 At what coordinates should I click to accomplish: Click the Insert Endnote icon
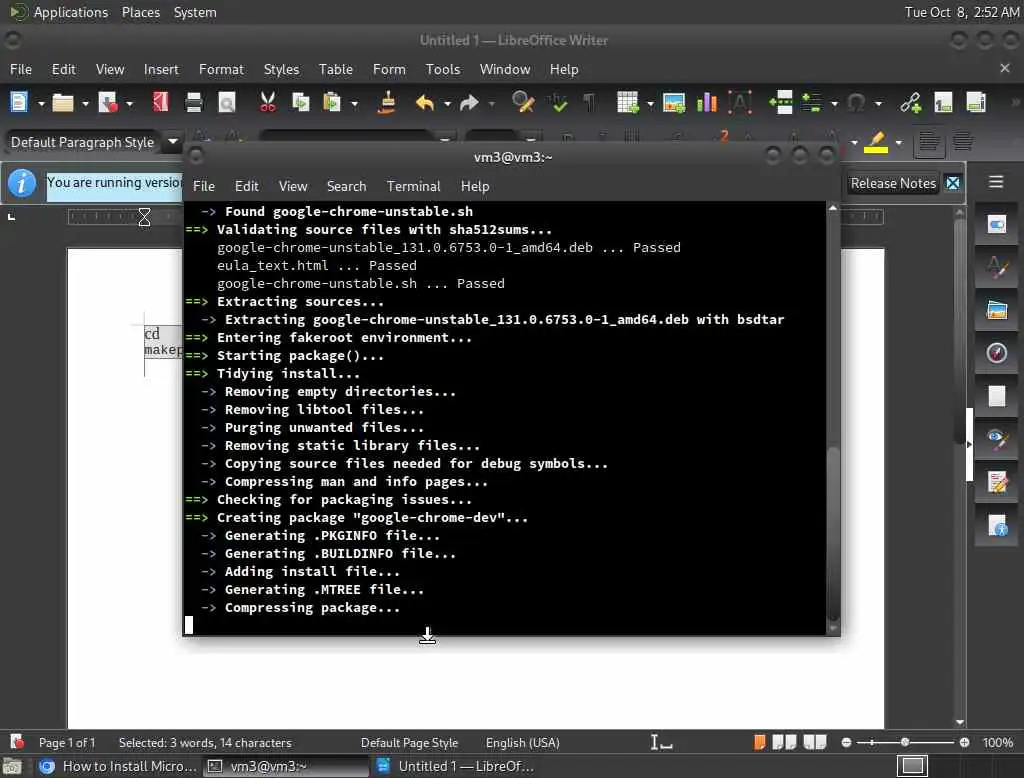pos(976,103)
